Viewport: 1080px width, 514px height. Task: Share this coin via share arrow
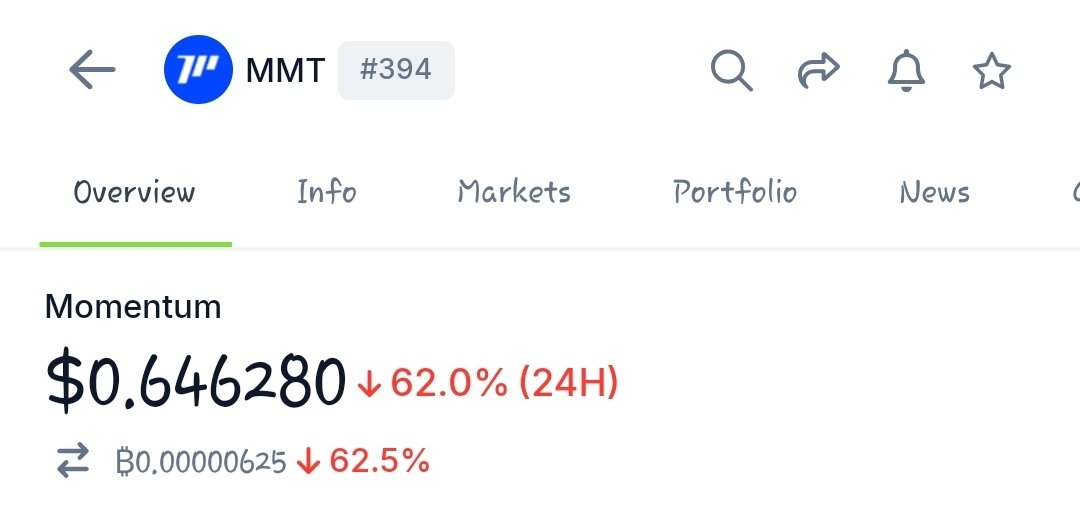coord(818,71)
